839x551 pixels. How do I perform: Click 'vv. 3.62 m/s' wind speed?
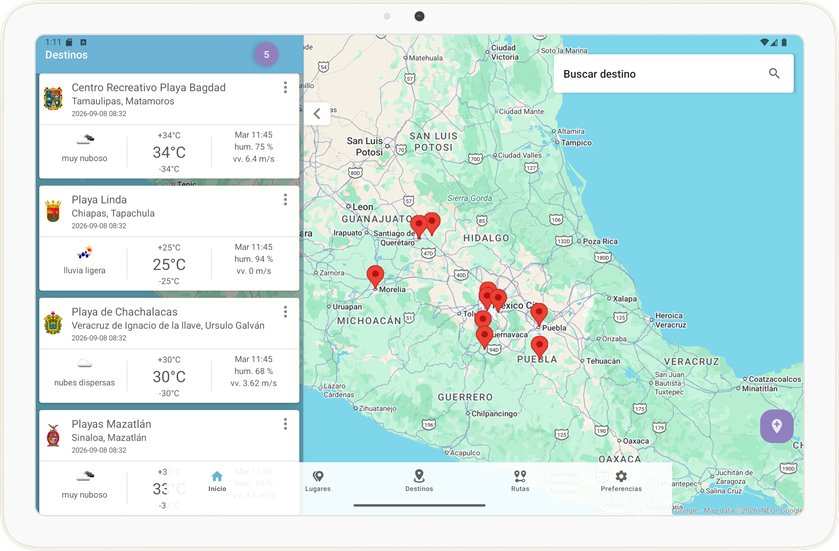coord(254,383)
